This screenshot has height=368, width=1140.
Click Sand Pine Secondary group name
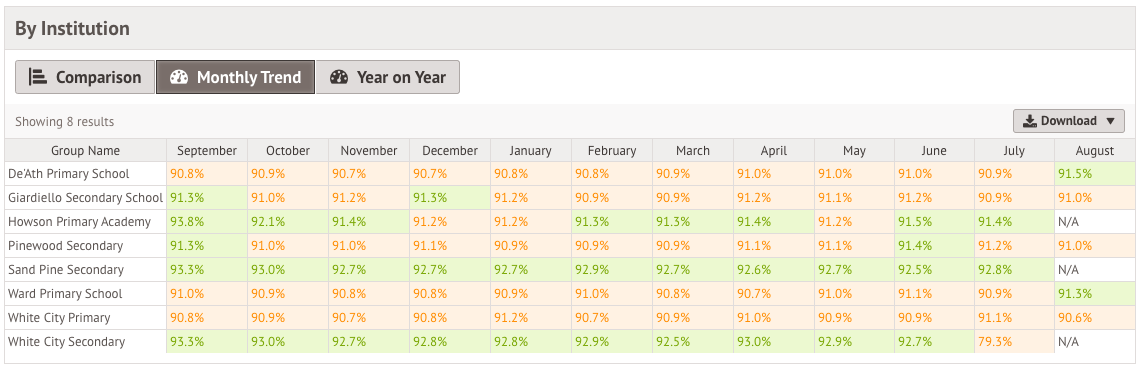point(66,270)
